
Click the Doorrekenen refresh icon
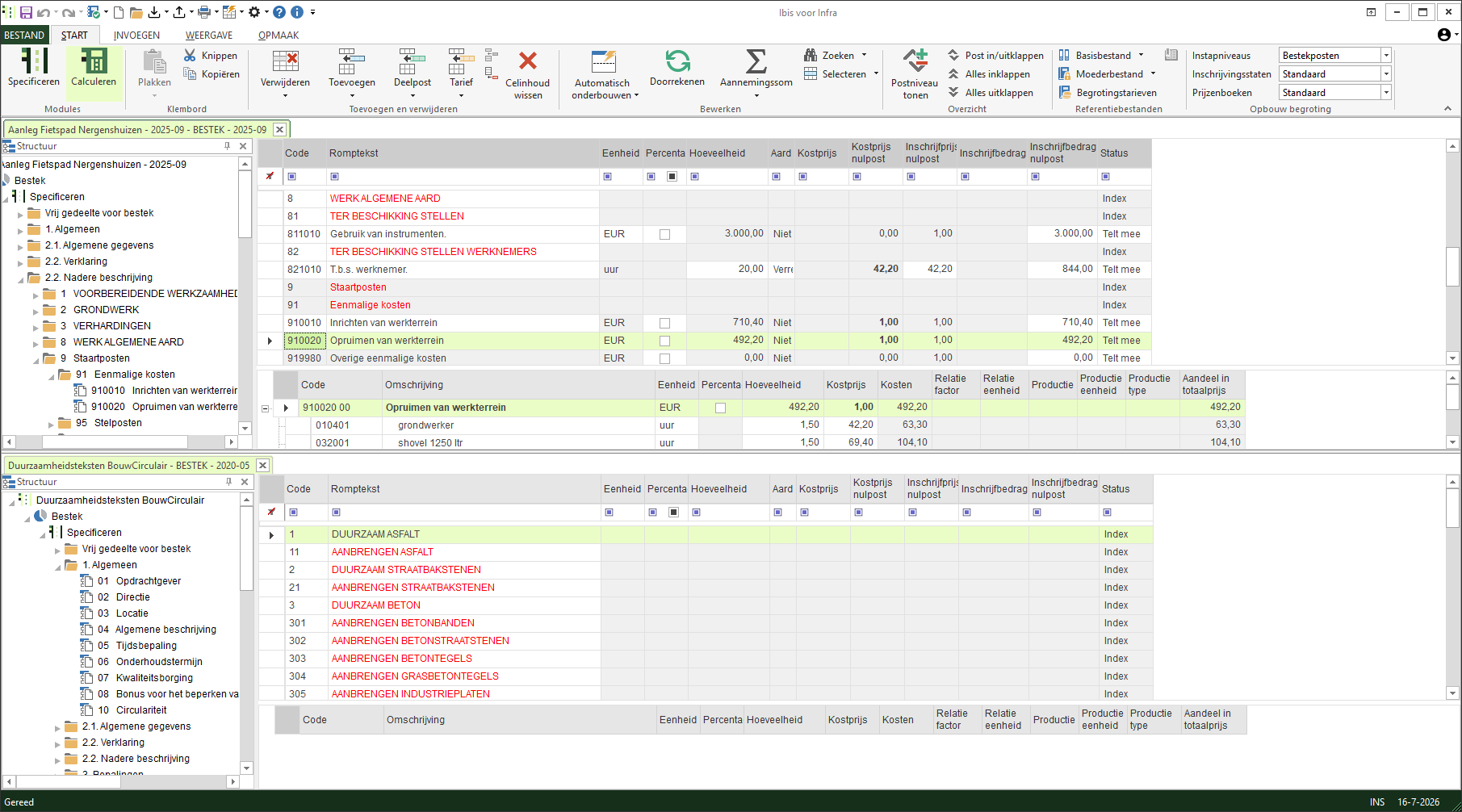coord(677,61)
